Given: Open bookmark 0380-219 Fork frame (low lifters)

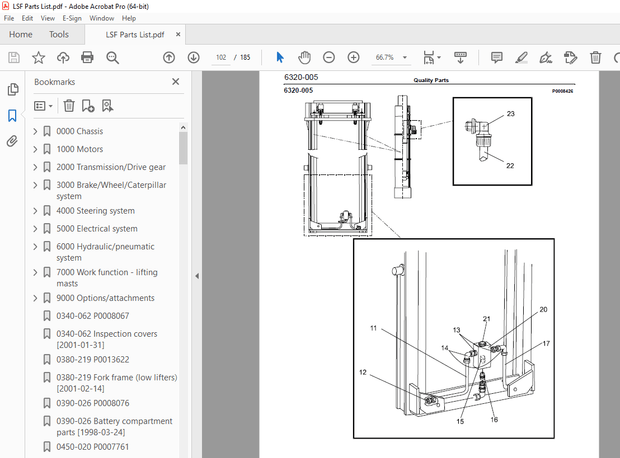Looking at the screenshot, I should pyautogui.click(x=117, y=383).
